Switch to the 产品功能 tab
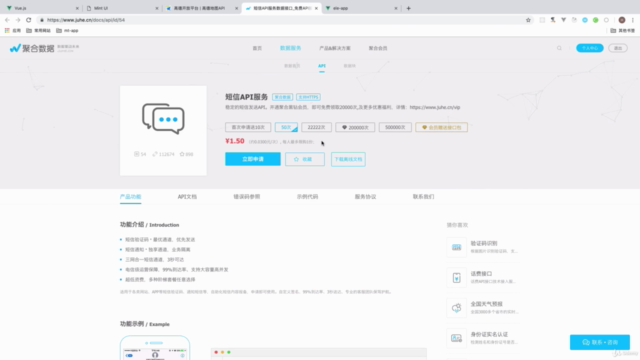The width and height of the screenshot is (640, 360). 131,197
